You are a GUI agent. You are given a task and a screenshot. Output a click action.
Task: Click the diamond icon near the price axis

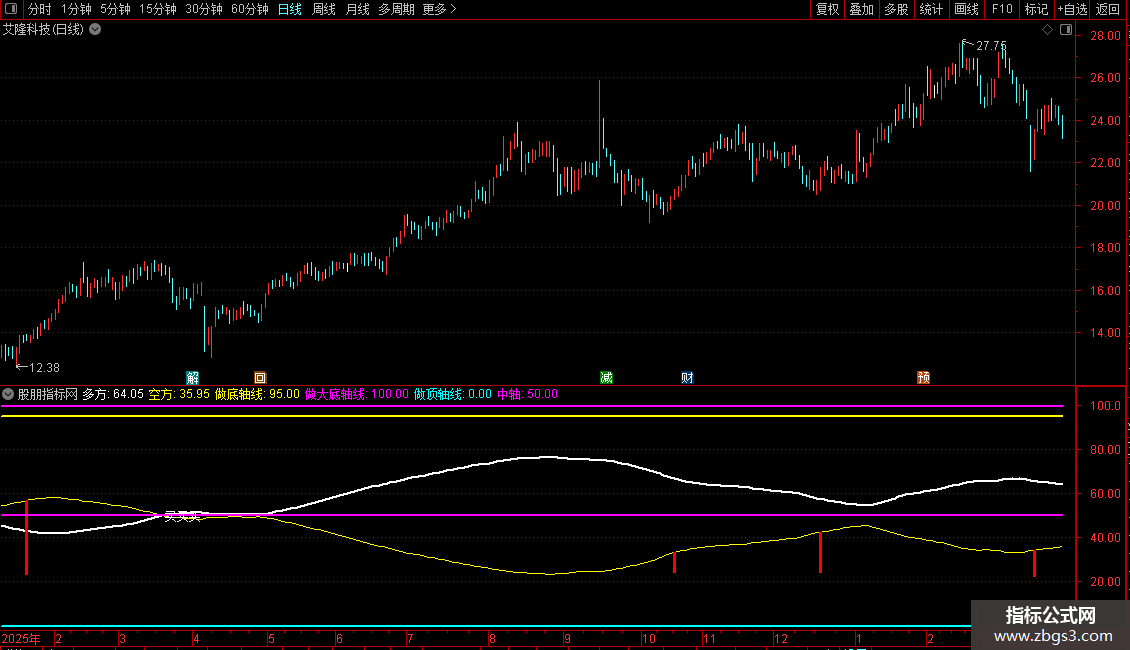[x=1047, y=30]
